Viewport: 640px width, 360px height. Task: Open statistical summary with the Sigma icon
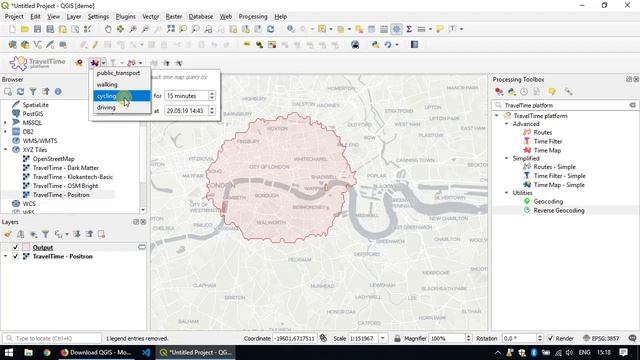(409, 29)
